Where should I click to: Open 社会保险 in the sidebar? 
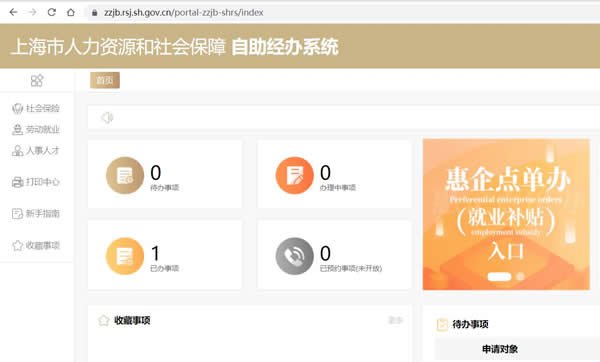(x=36, y=109)
